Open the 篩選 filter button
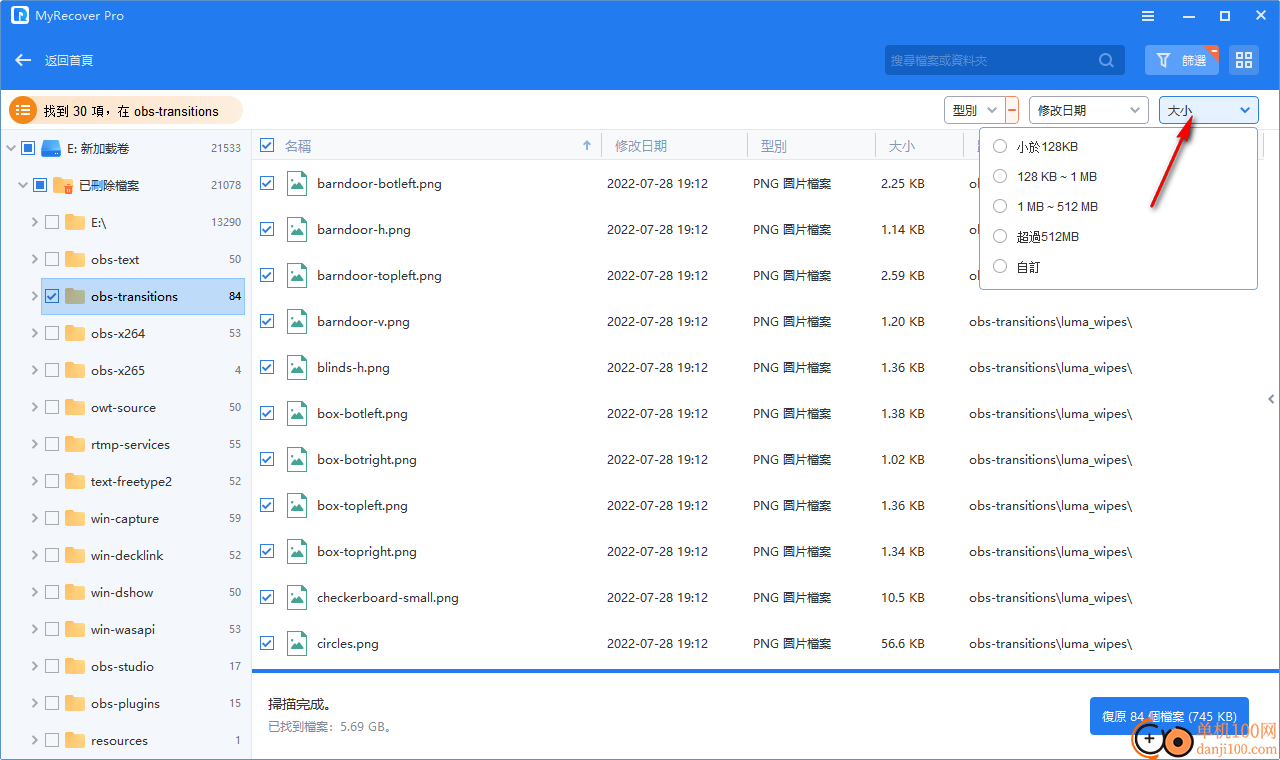This screenshot has height=760, width=1280. [1182, 60]
